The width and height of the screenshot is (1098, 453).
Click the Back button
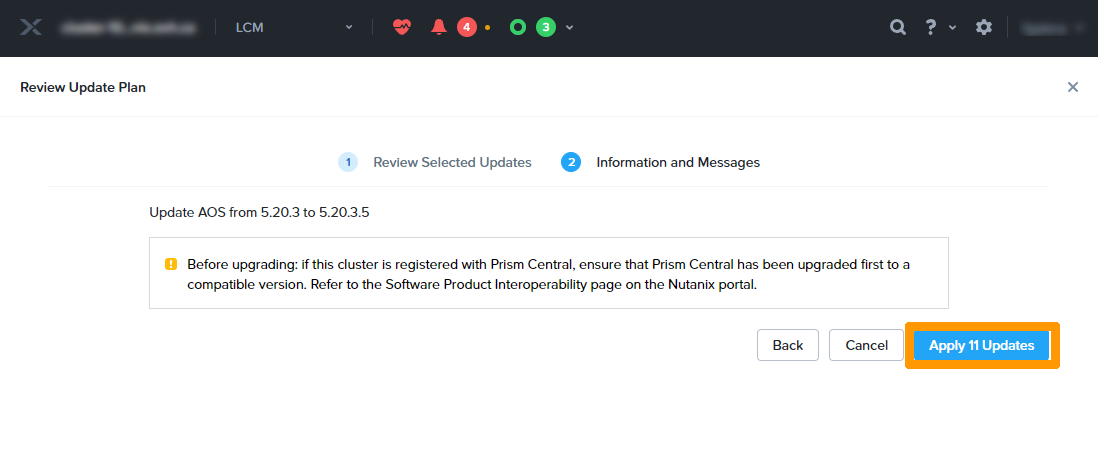coord(788,345)
